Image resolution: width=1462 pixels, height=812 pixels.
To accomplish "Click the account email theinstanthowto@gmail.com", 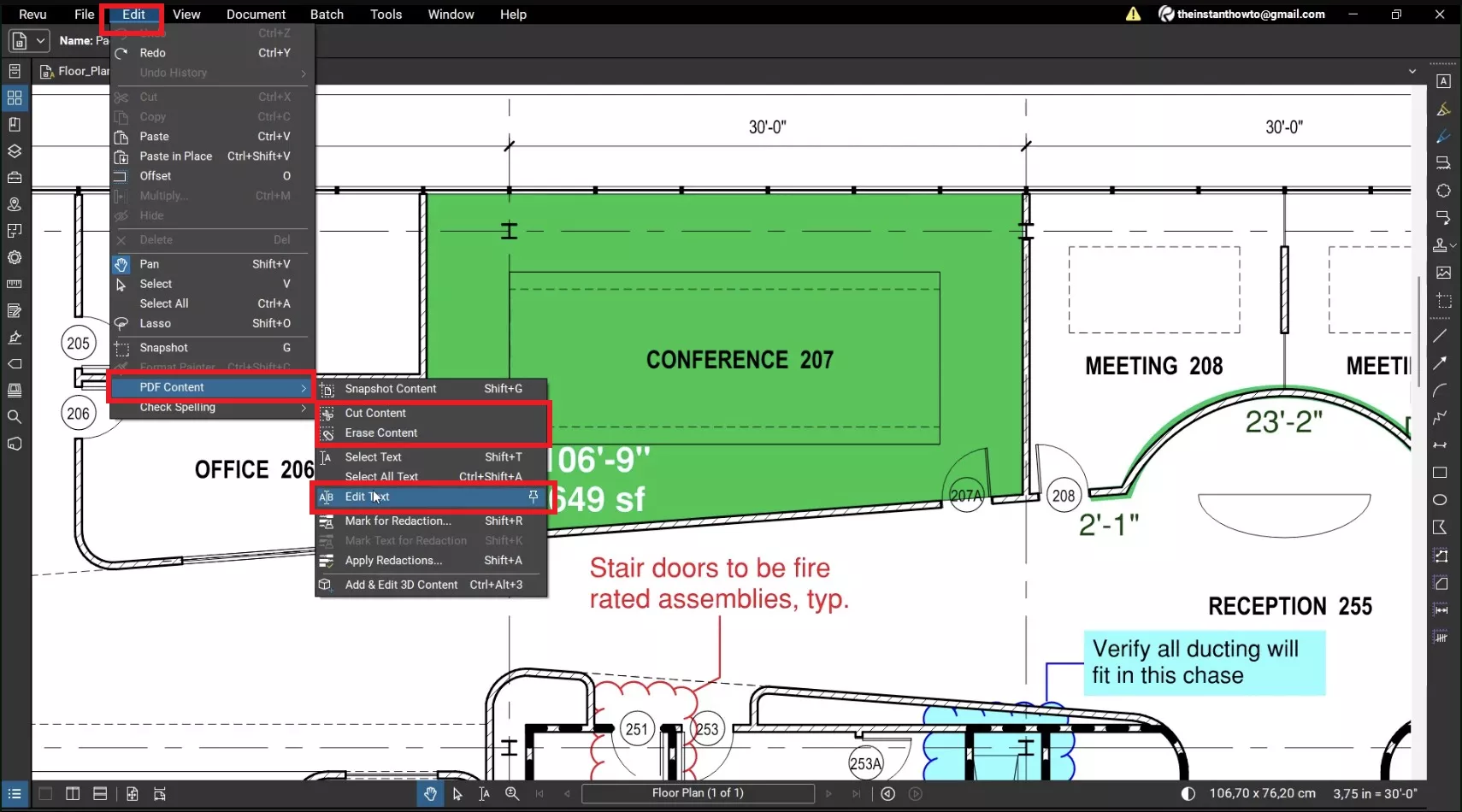I will coord(1251,14).
